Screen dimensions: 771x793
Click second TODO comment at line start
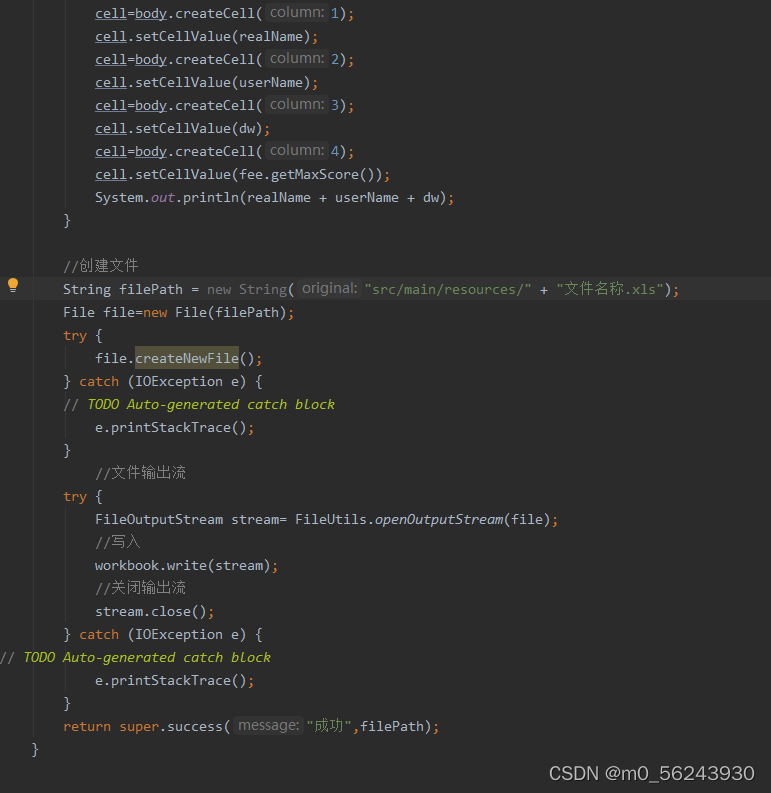point(135,657)
